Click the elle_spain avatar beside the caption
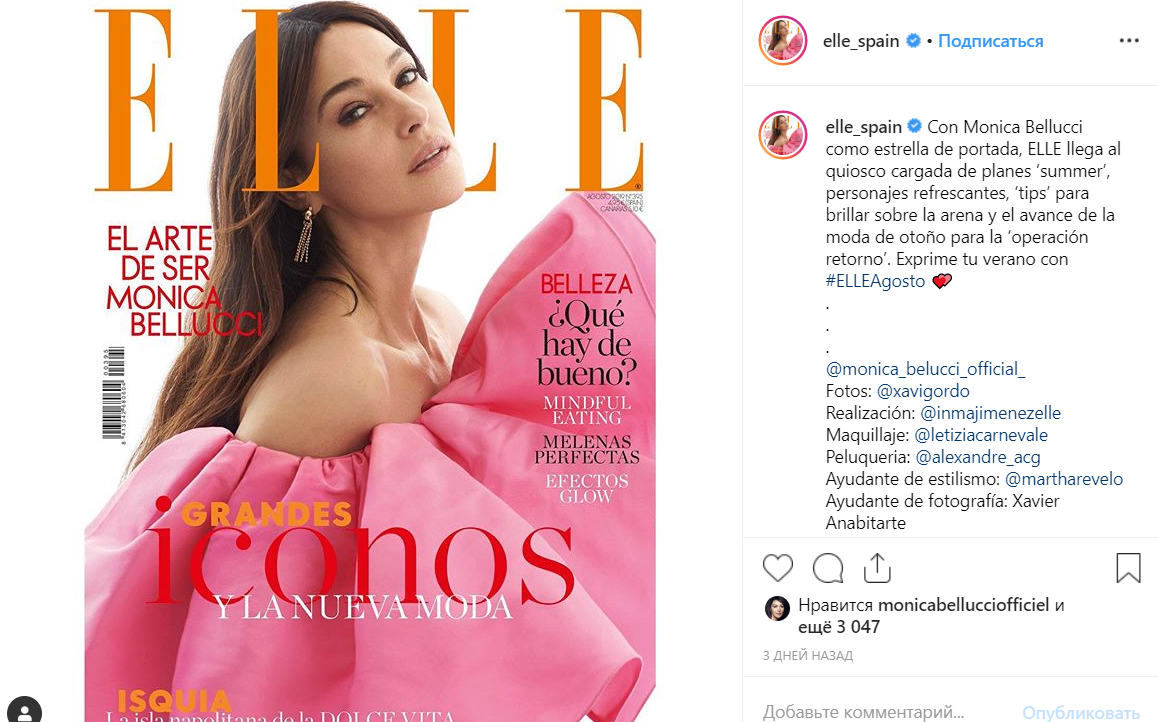 [x=783, y=135]
